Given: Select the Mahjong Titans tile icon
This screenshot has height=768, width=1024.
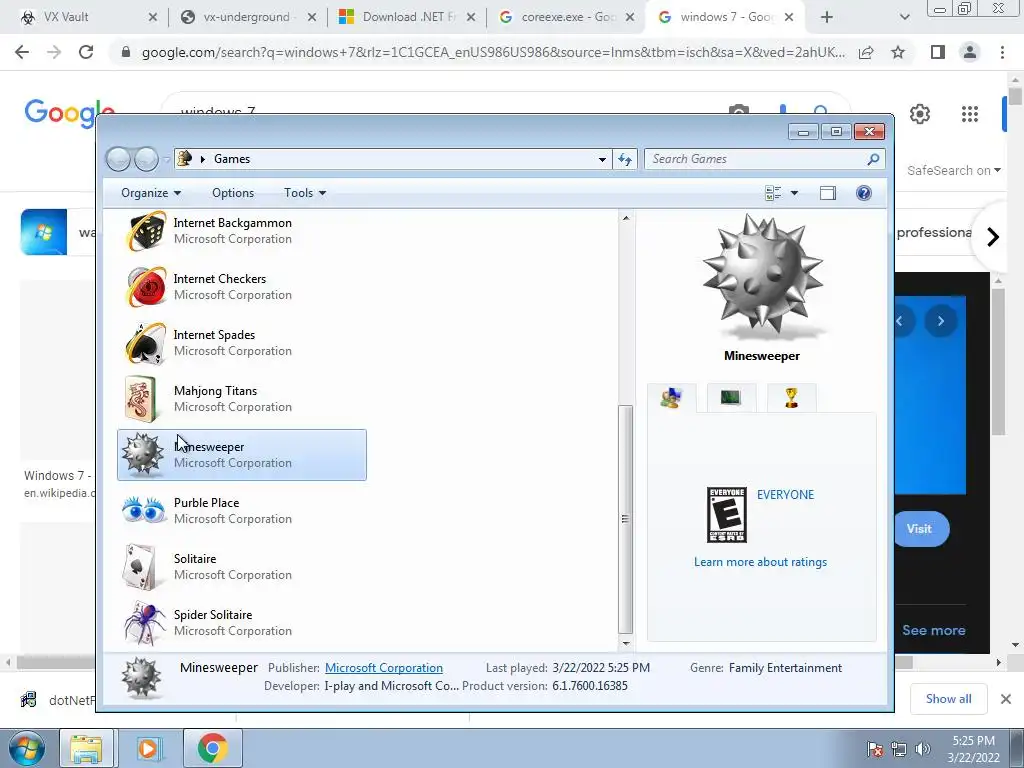Looking at the screenshot, I should 141,399.
